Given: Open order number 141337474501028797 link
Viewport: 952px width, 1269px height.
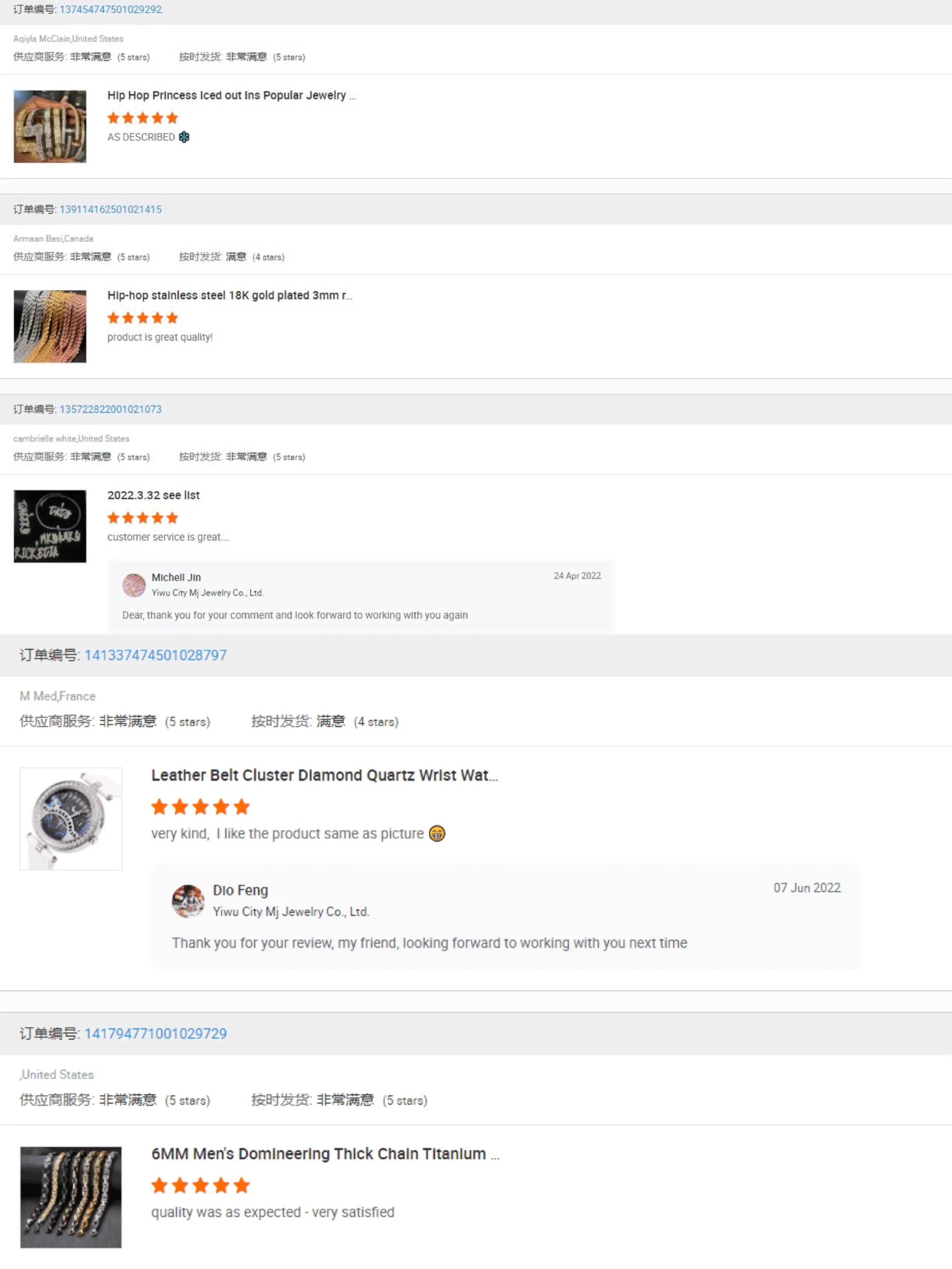Looking at the screenshot, I should (x=156, y=655).
